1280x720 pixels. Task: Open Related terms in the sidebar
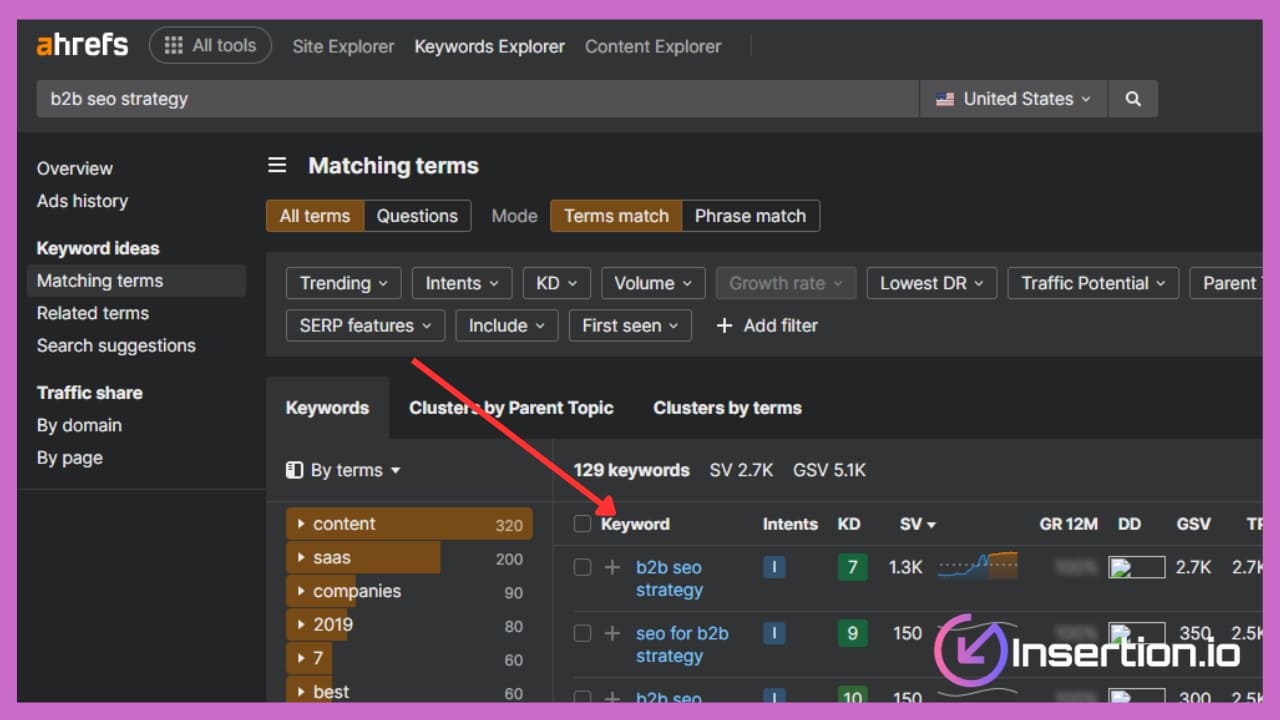tap(93, 313)
